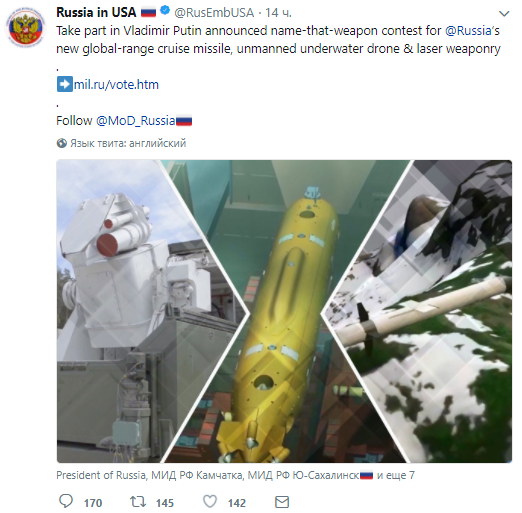This screenshot has height=513, width=522.
Task: Open the @RusEmbUSA handle
Action: pos(214,13)
